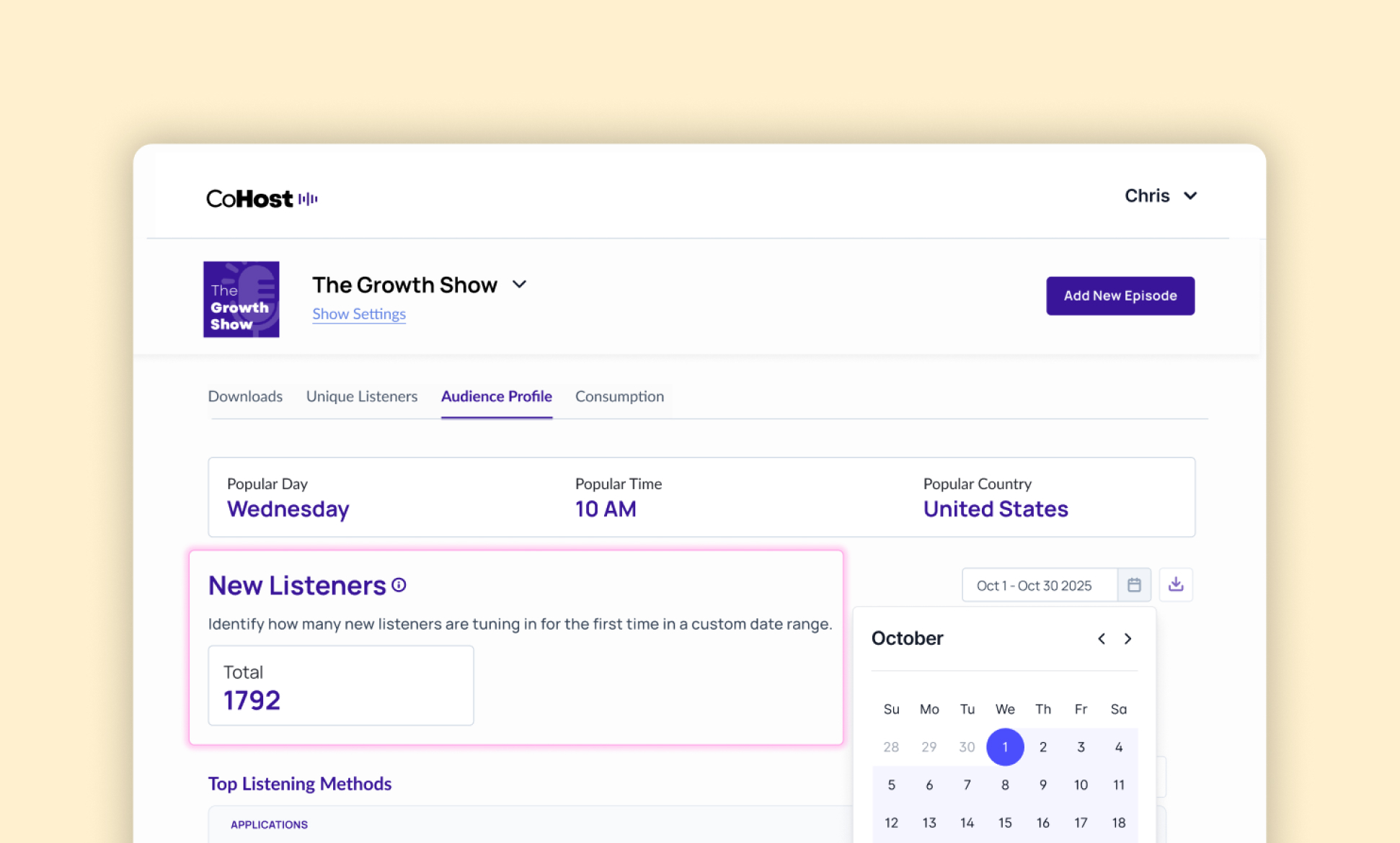This screenshot has height=843, width=1400.
Task: Click the Oct 1 - Oct 30 2025 date field
Action: pos(1038,585)
